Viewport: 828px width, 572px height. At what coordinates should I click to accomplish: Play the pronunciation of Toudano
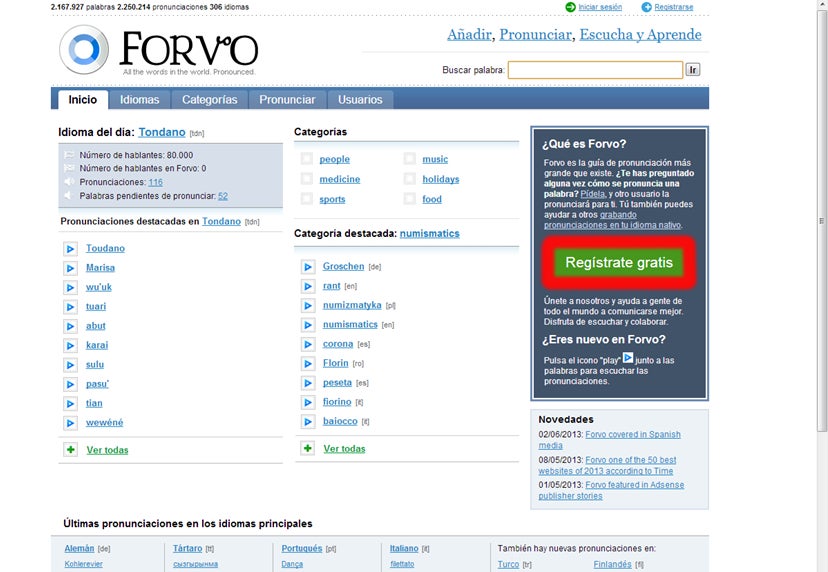70,249
